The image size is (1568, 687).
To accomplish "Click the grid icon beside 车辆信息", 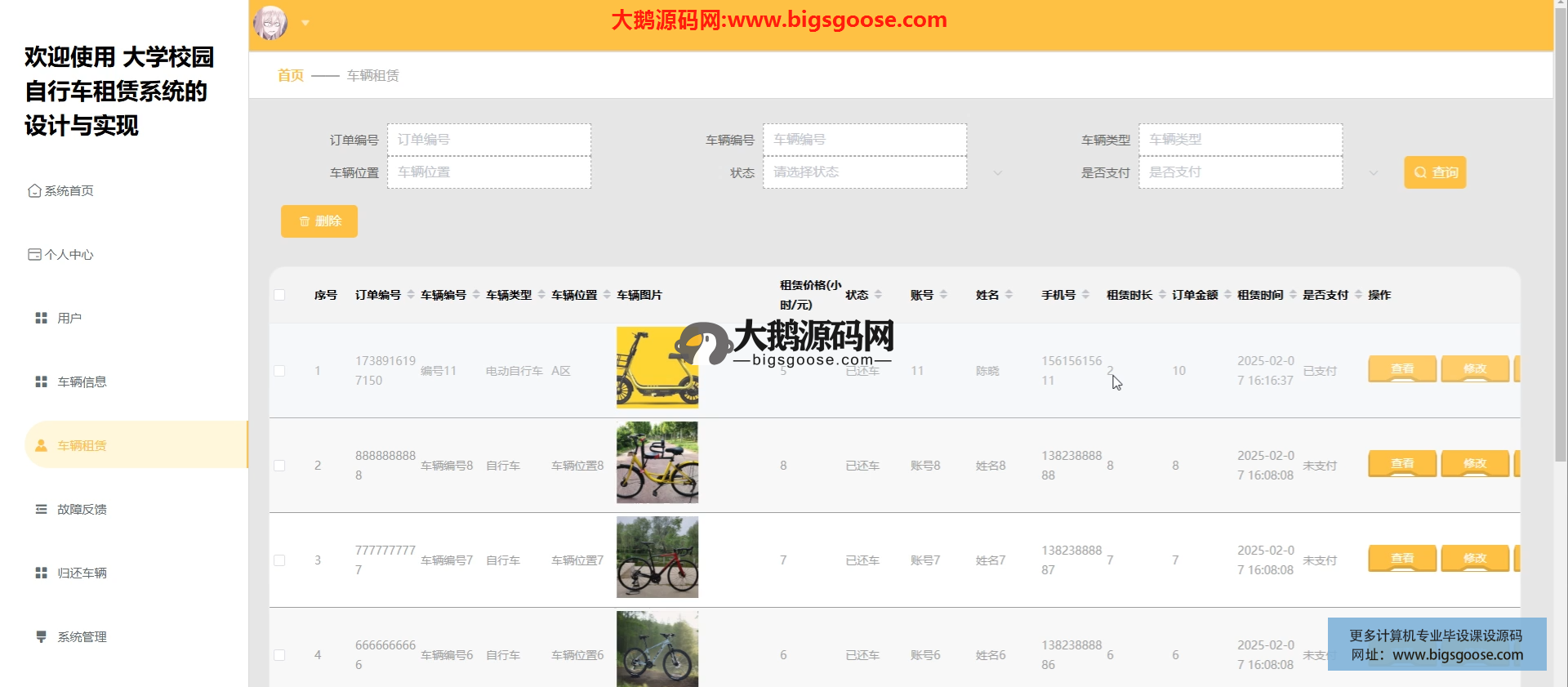I will [41, 381].
